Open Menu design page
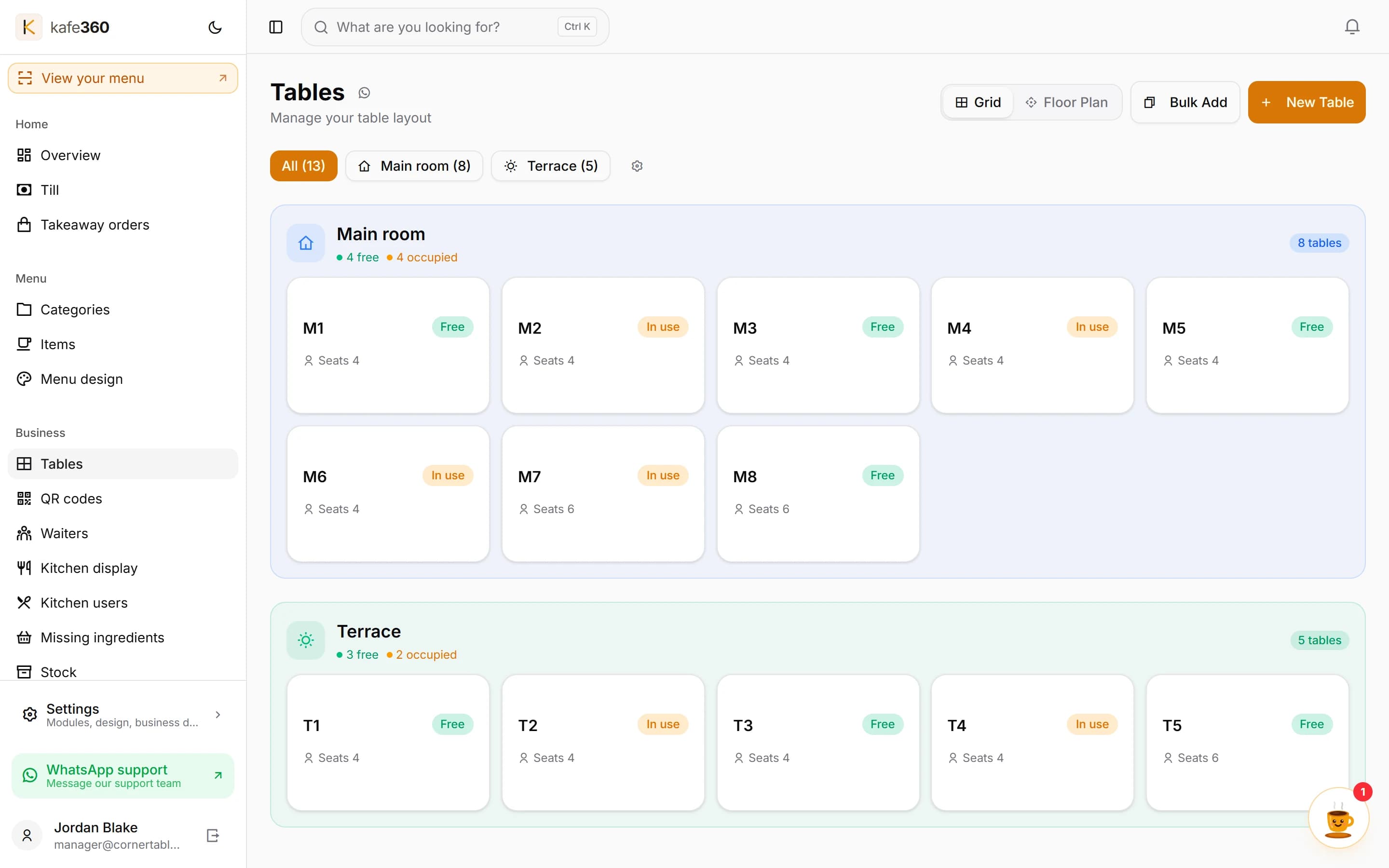Screen dimensions: 1389x868 [x=123, y=379]
